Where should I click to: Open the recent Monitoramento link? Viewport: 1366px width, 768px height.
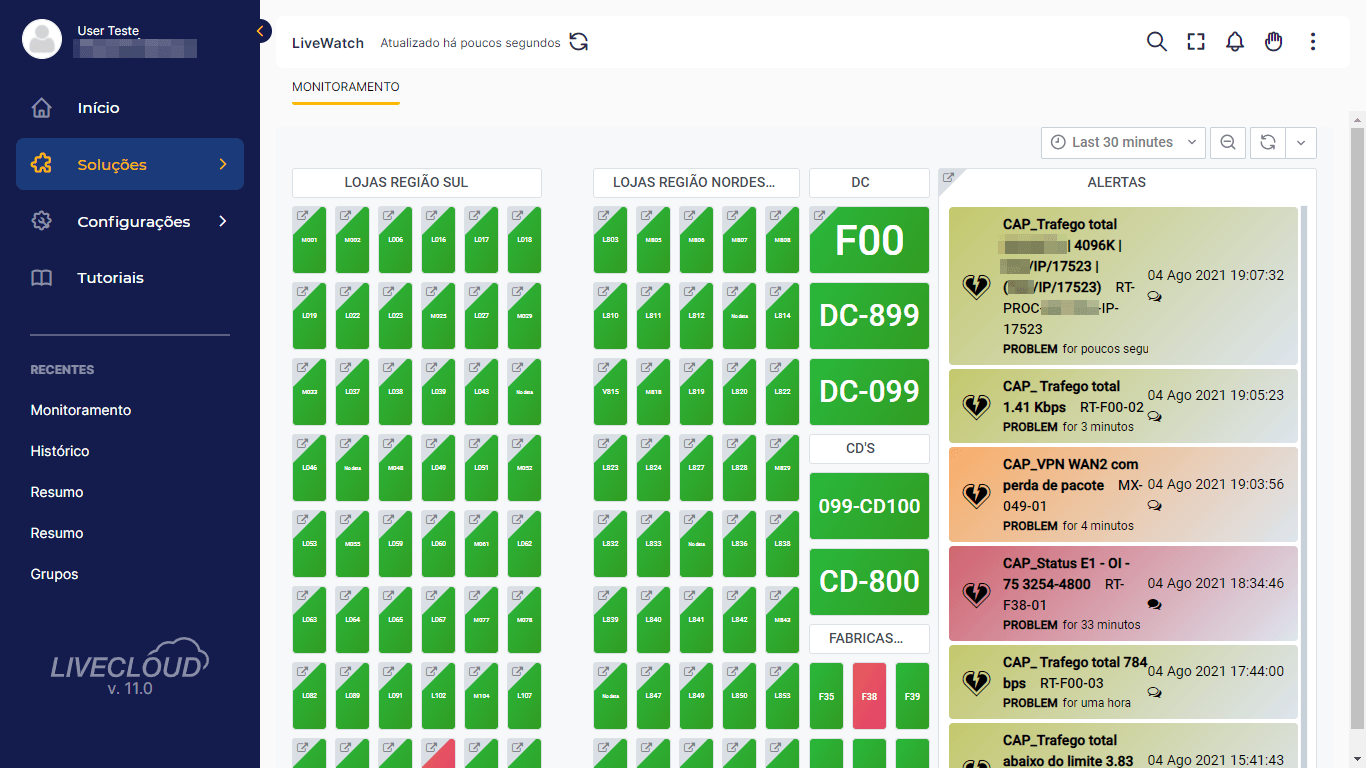click(81, 410)
